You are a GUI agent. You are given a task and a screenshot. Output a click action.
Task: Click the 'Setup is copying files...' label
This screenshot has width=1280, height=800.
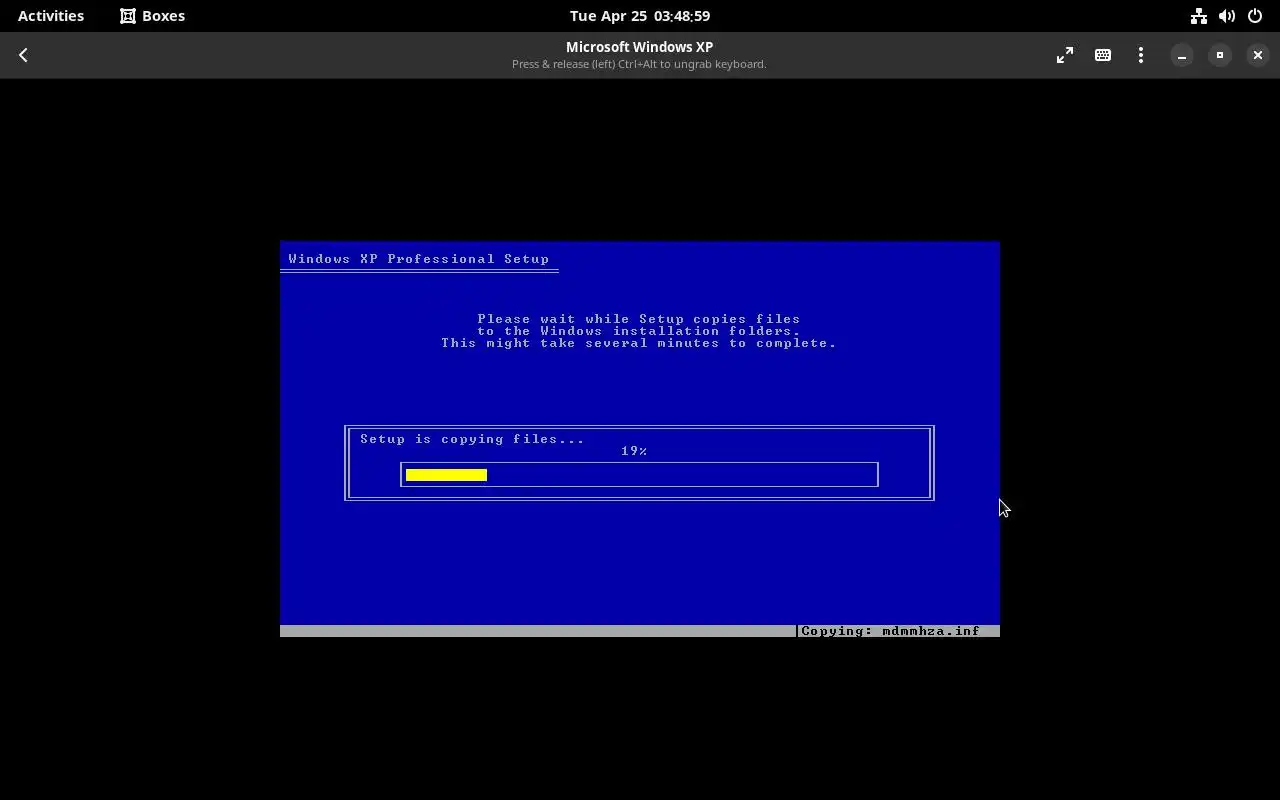pyautogui.click(x=472, y=439)
